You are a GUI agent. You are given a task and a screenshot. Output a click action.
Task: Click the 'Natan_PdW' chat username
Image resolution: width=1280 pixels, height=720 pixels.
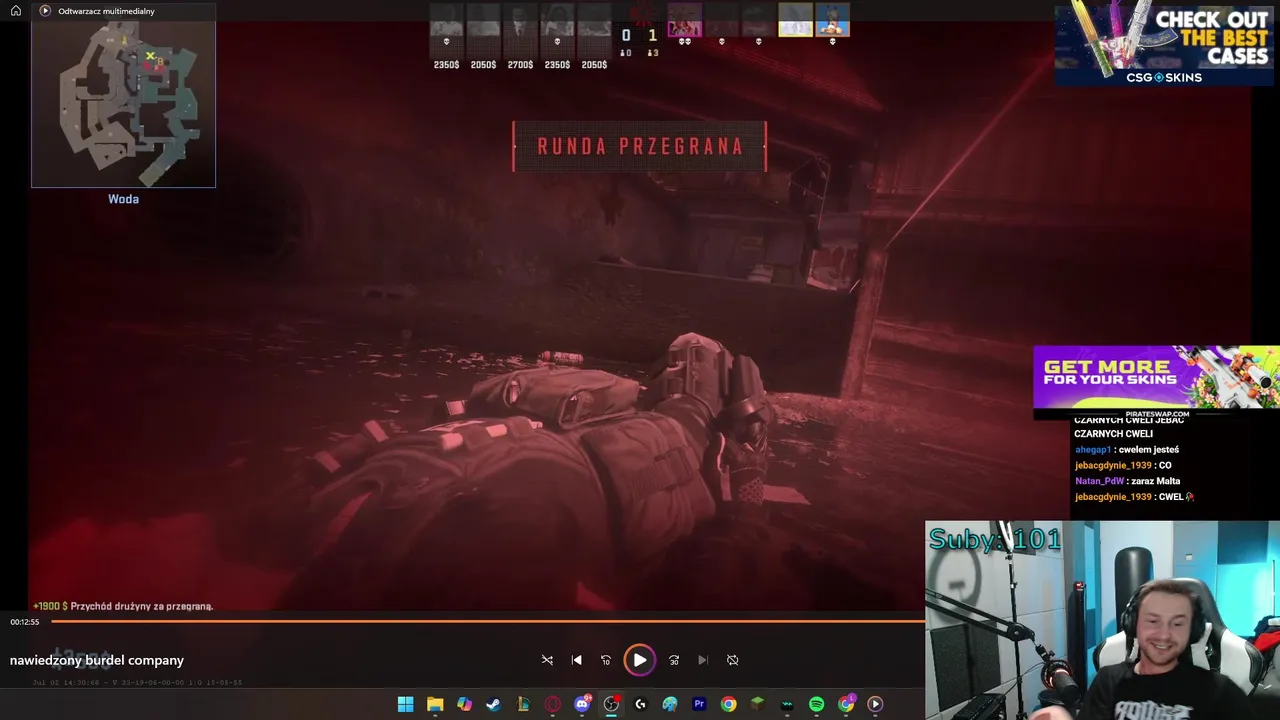click(1099, 481)
